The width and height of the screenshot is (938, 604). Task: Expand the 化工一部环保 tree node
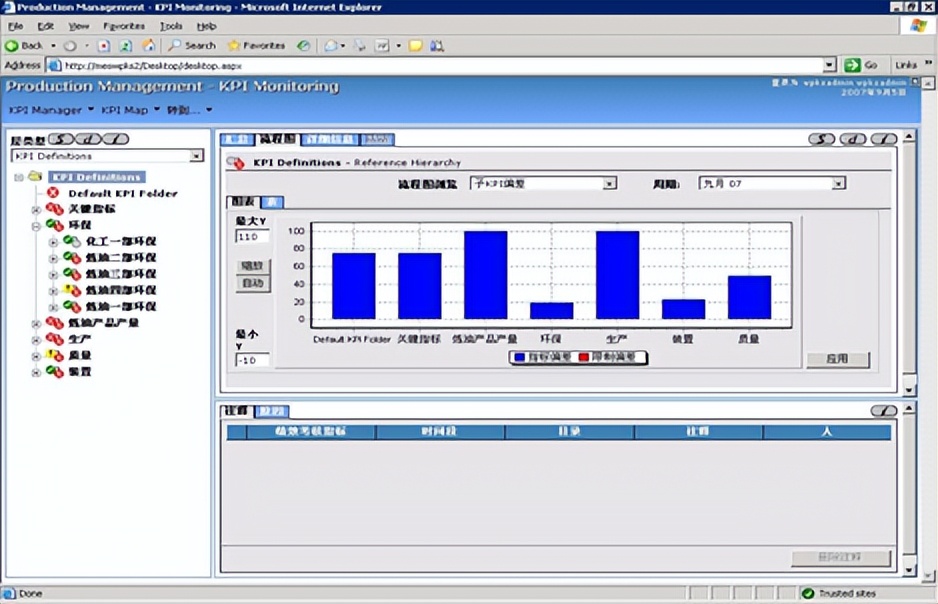(x=53, y=242)
